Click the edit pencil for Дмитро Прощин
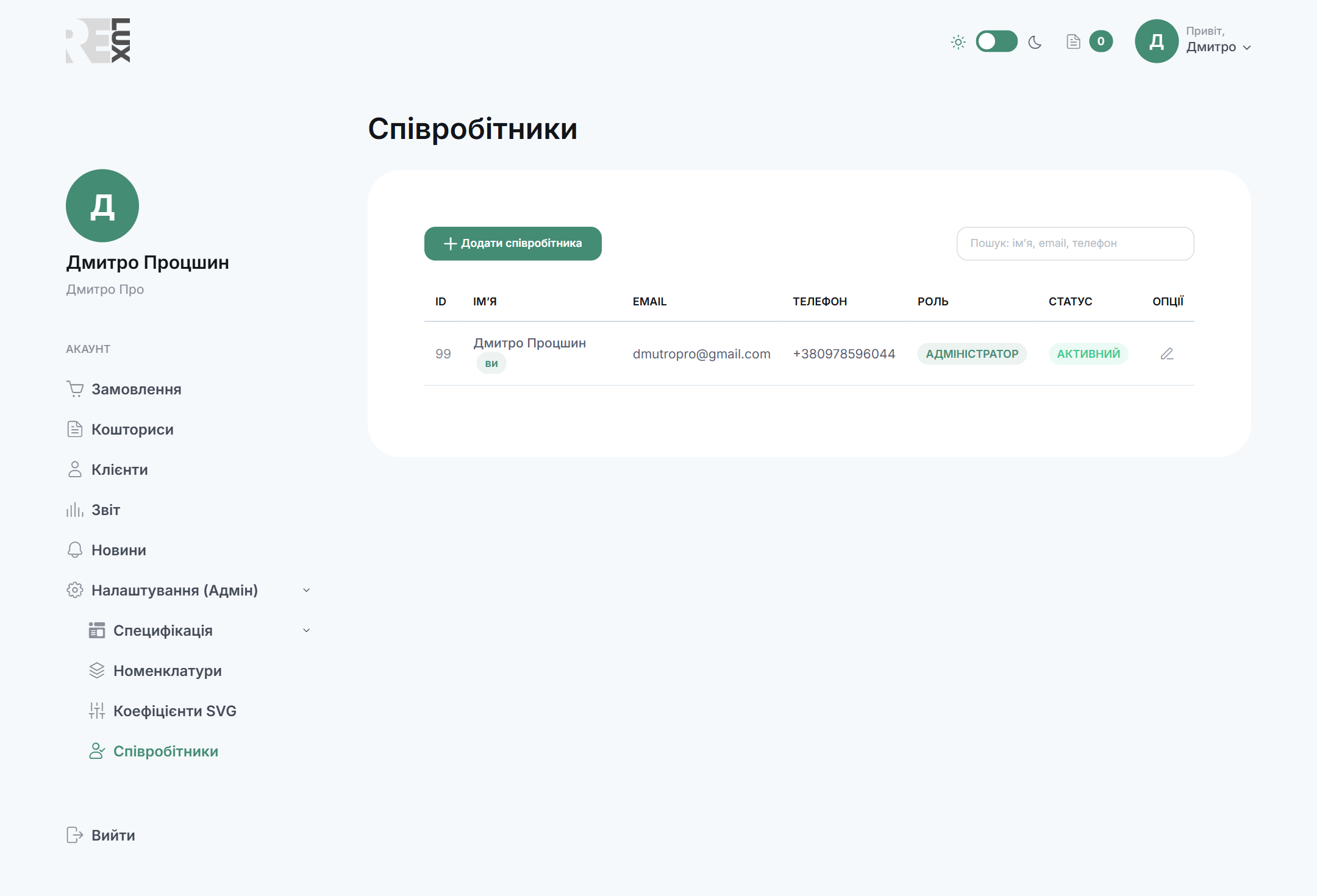This screenshot has height=896, width=1317. (x=1167, y=354)
